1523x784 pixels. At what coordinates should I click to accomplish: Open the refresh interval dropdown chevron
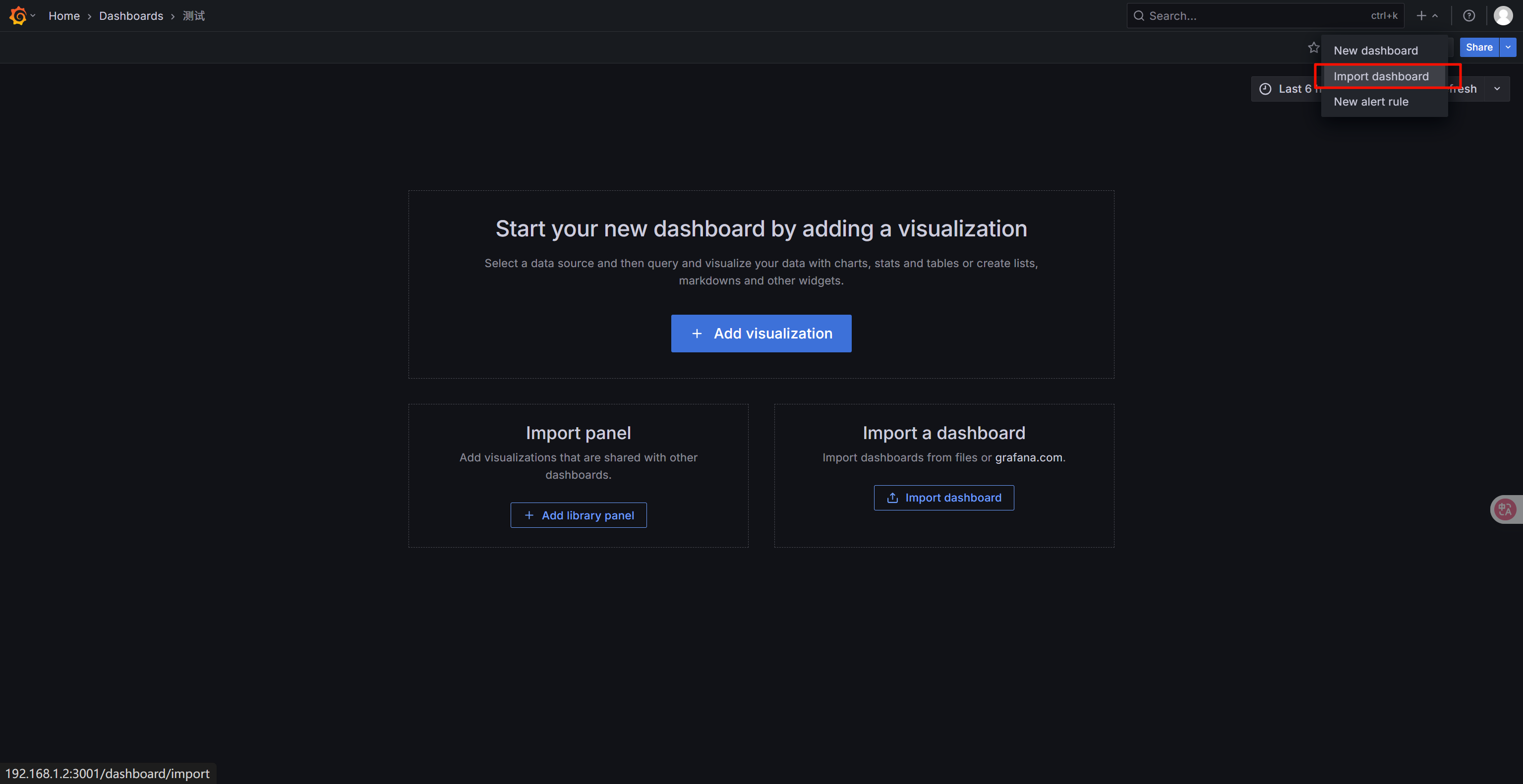(x=1497, y=89)
